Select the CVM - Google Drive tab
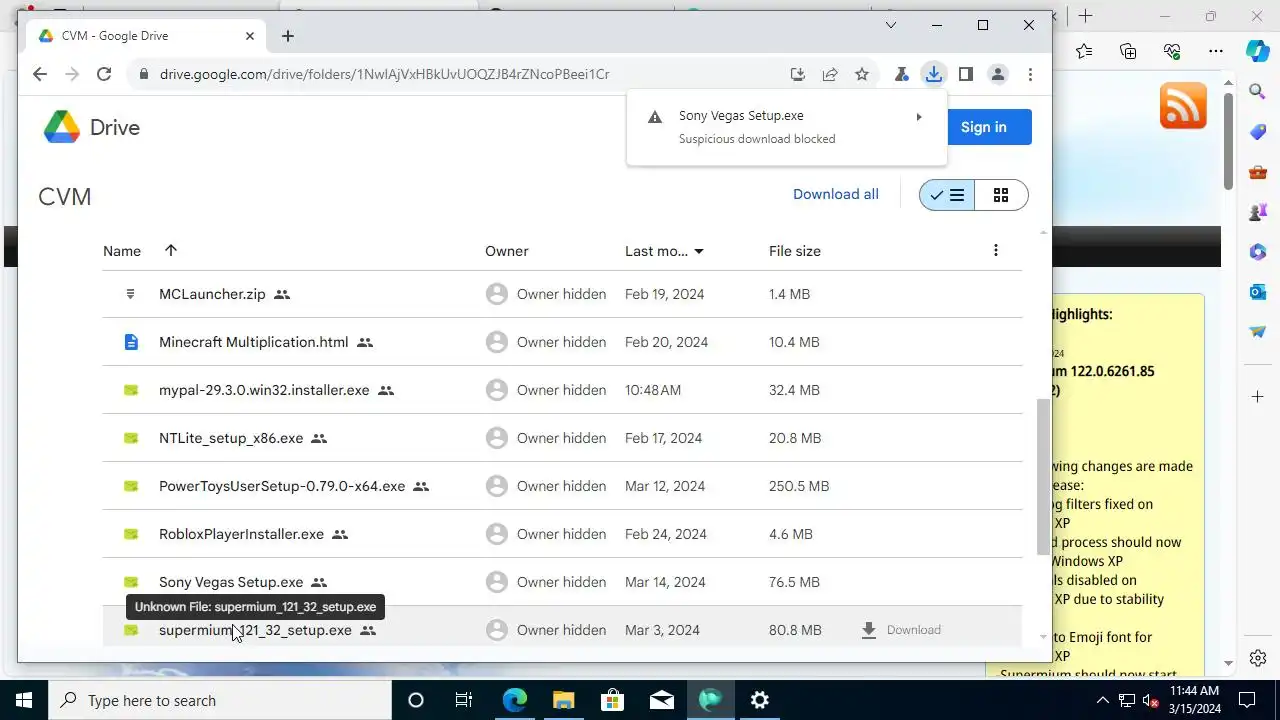 pos(146,36)
